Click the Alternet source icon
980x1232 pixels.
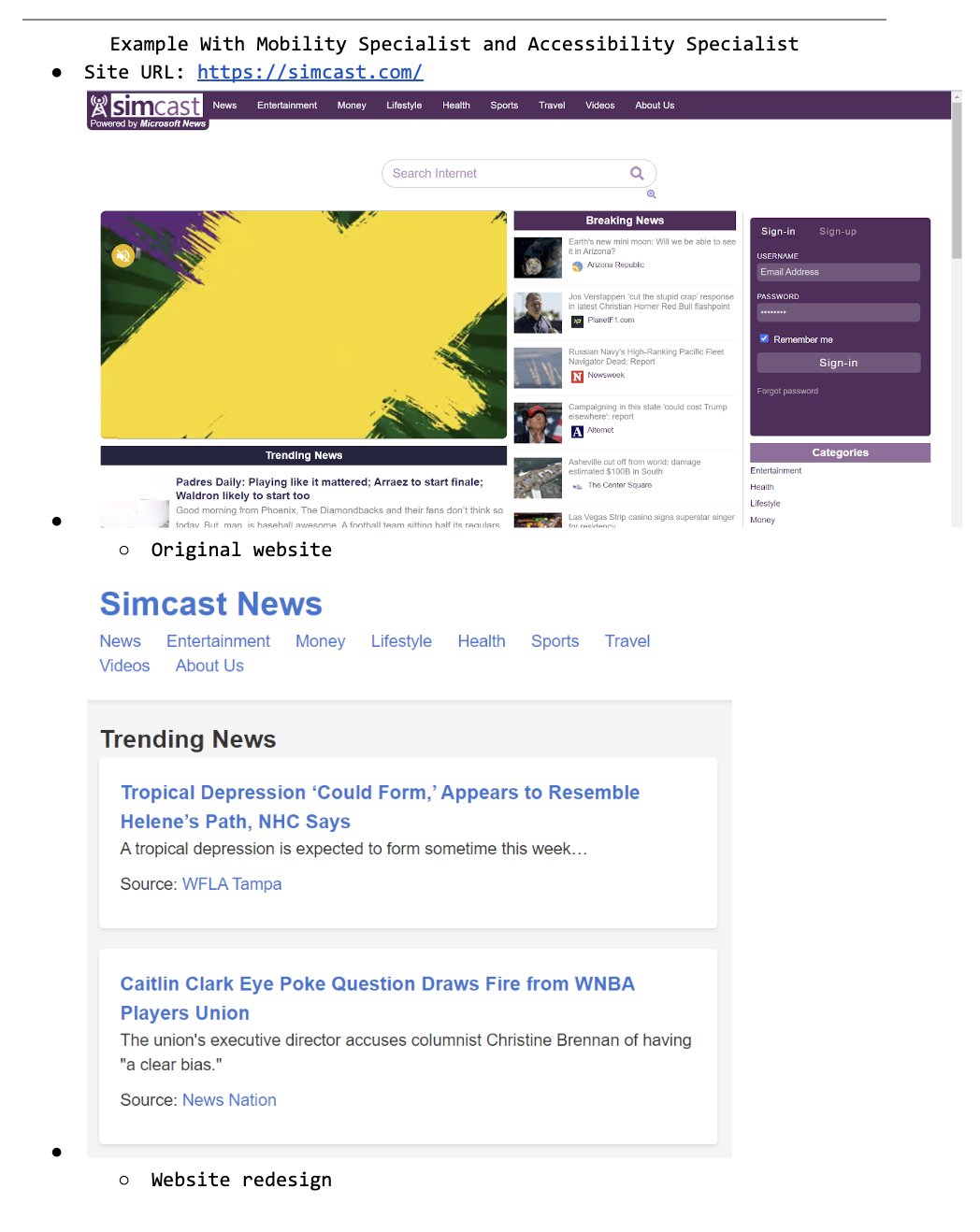pos(577,432)
